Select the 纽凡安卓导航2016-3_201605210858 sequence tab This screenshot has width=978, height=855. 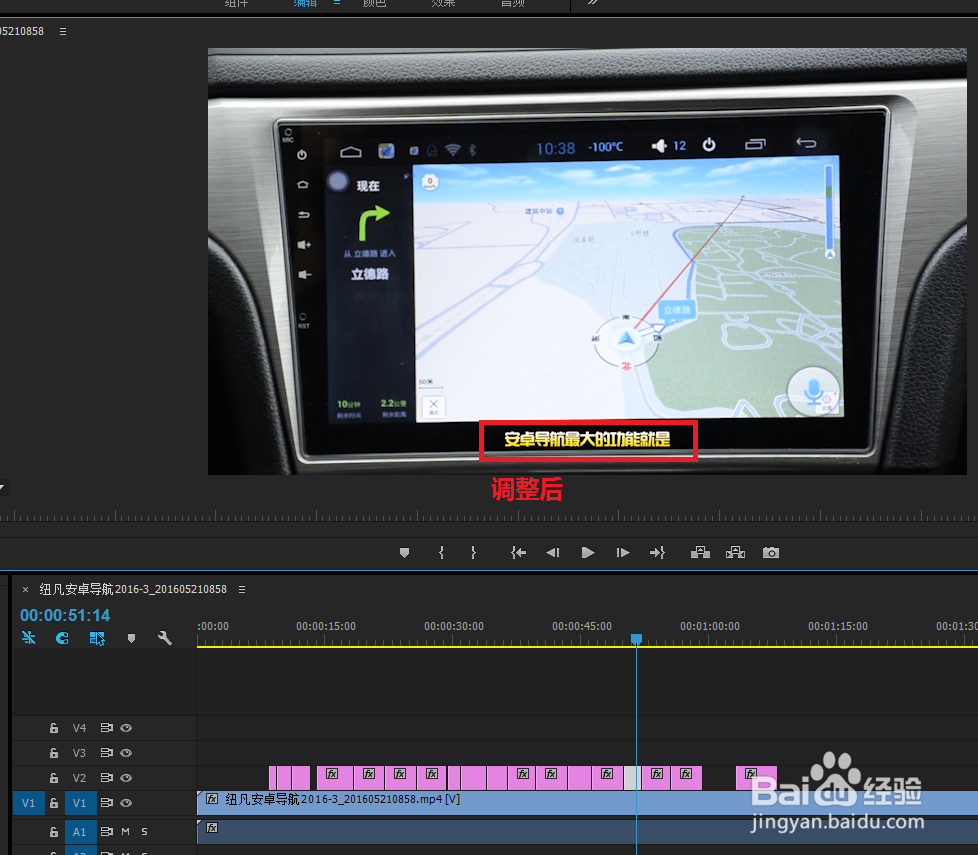[133, 589]
